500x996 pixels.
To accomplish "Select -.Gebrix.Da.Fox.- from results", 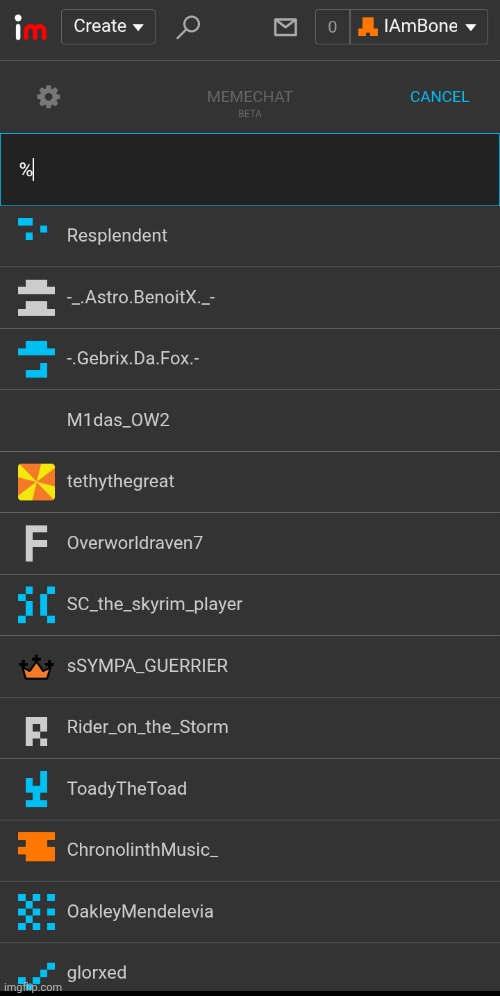I will [250, 359].
